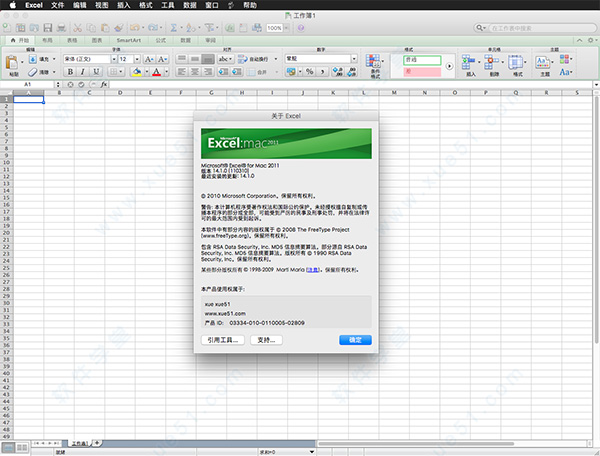
Task: Open ribbon settings gear dropdown
Action: tap(592, 40)
